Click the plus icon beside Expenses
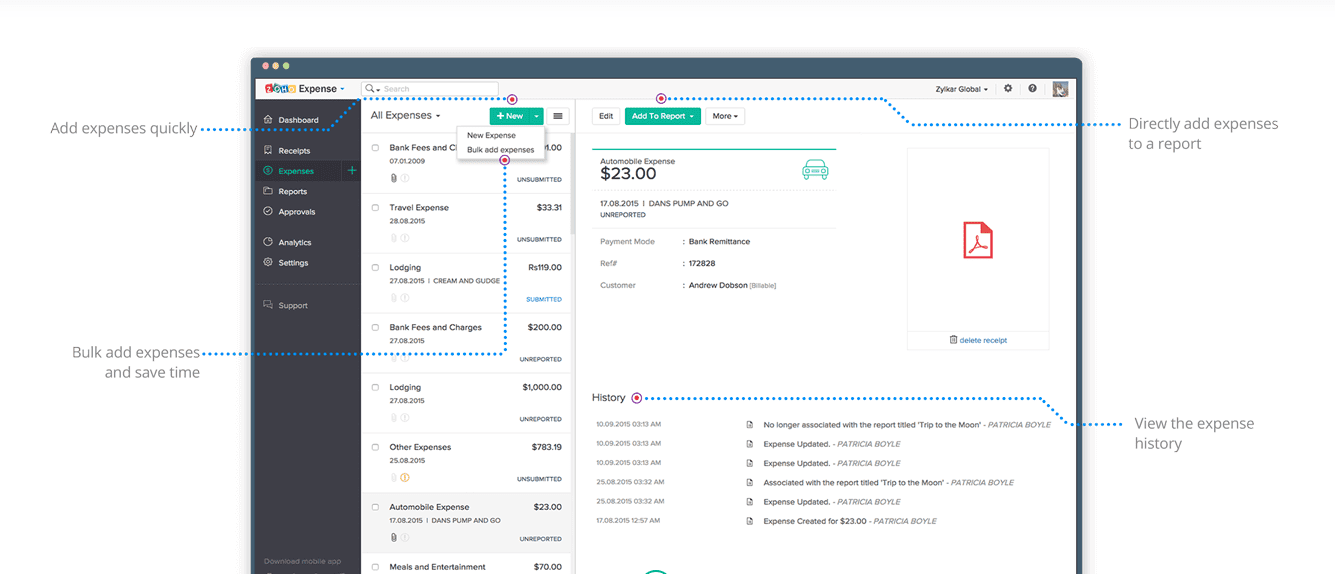 [351, 171]
